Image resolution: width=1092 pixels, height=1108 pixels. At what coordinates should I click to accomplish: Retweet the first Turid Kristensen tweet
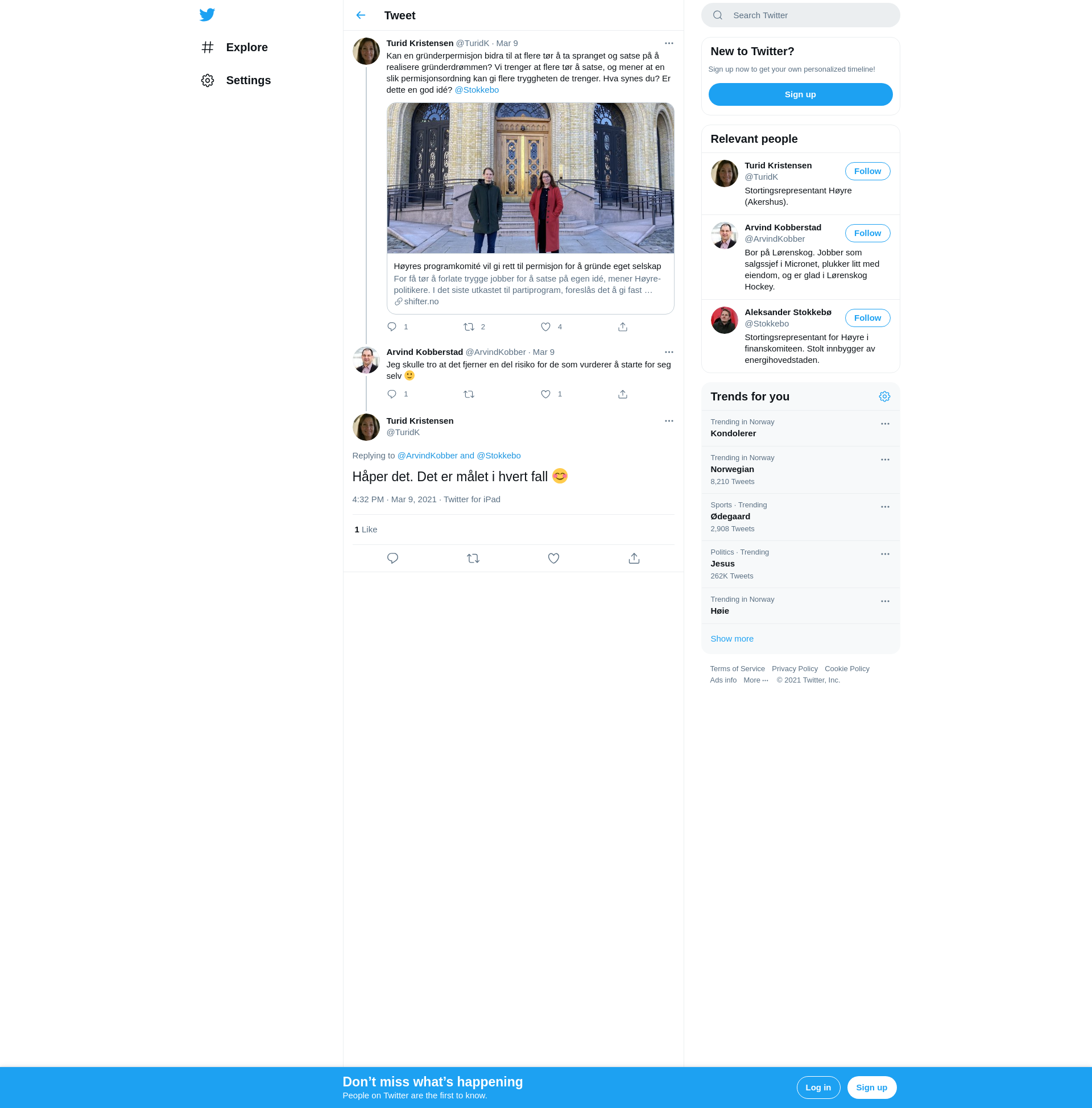click(469, 327)
